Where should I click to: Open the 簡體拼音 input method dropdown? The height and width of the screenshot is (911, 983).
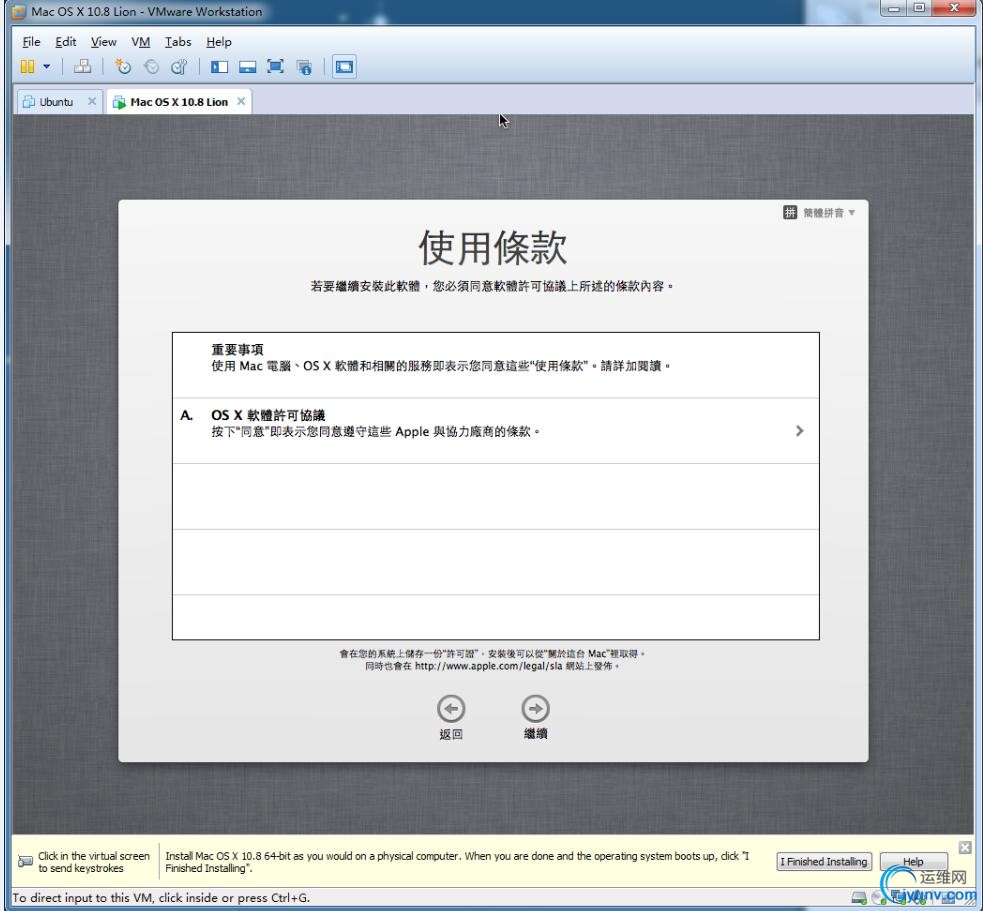pyautogui.click(x=819, y=213)
